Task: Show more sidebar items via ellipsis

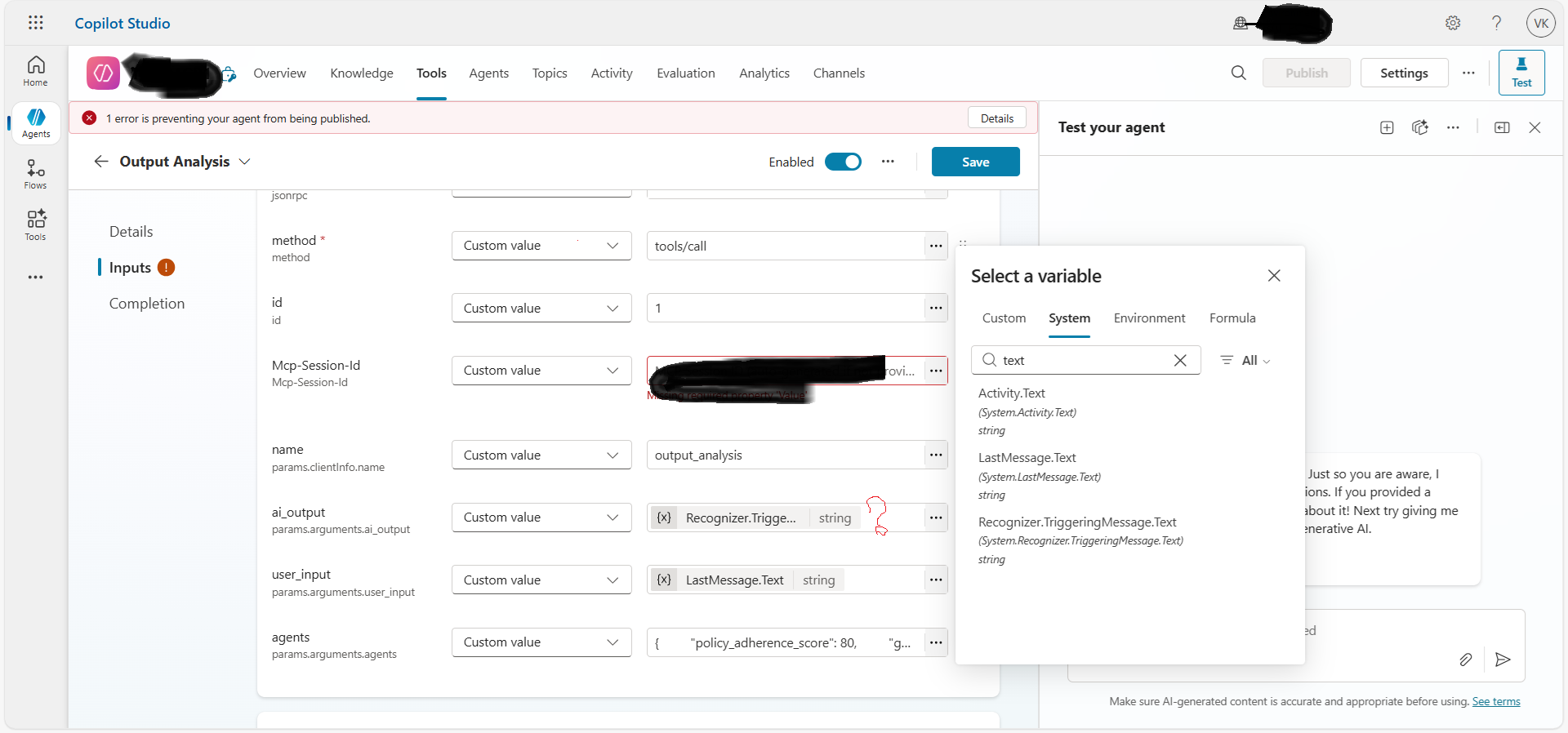Action: point(35,278)
